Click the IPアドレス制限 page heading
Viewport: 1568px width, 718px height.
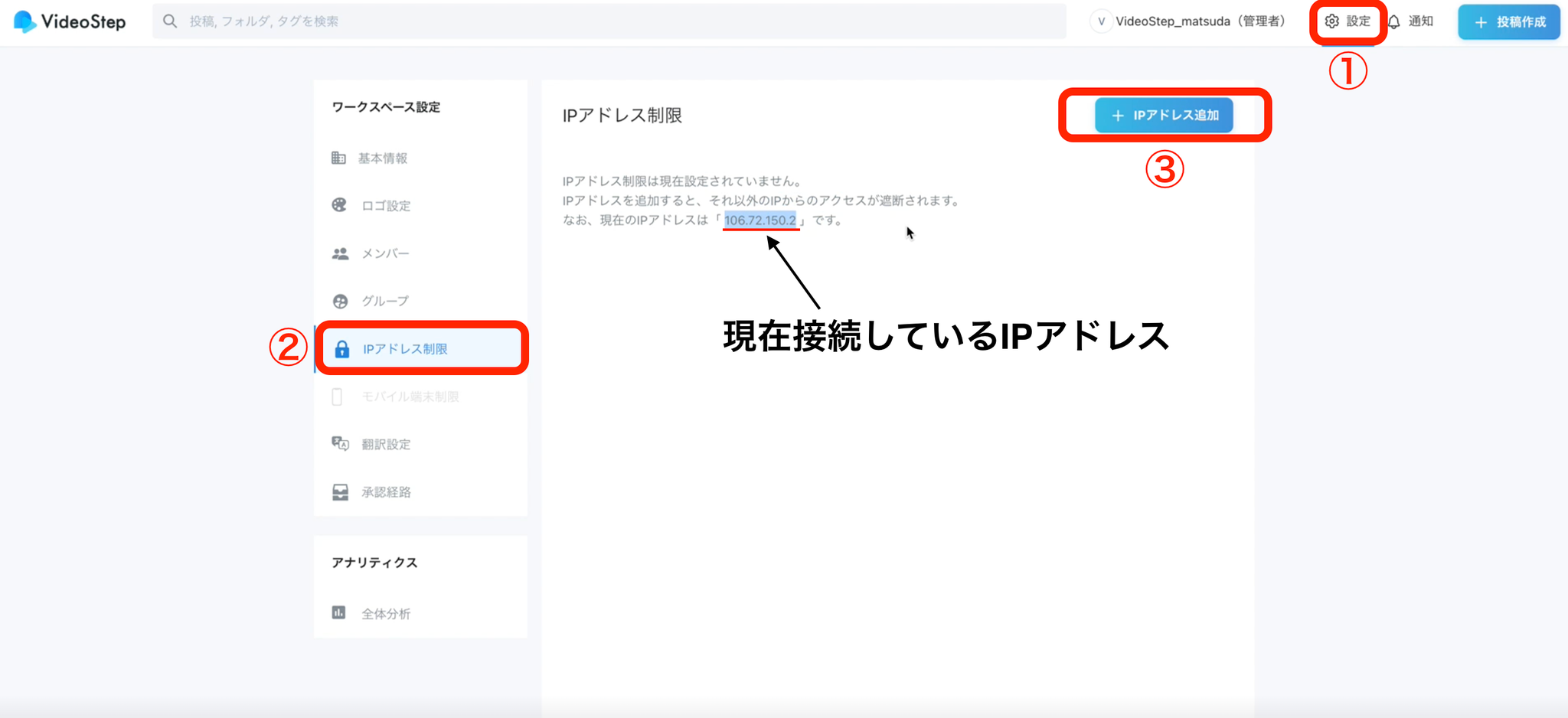(x=622, y=116)
